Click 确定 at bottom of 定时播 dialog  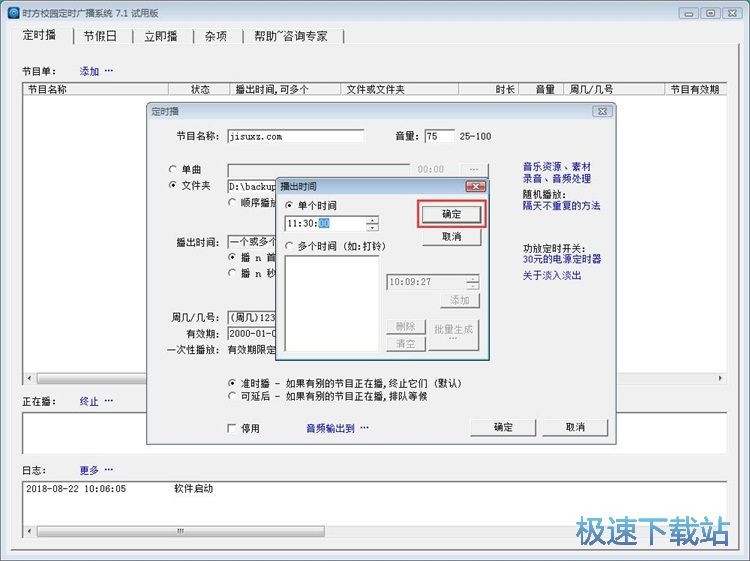click(503, 428)
